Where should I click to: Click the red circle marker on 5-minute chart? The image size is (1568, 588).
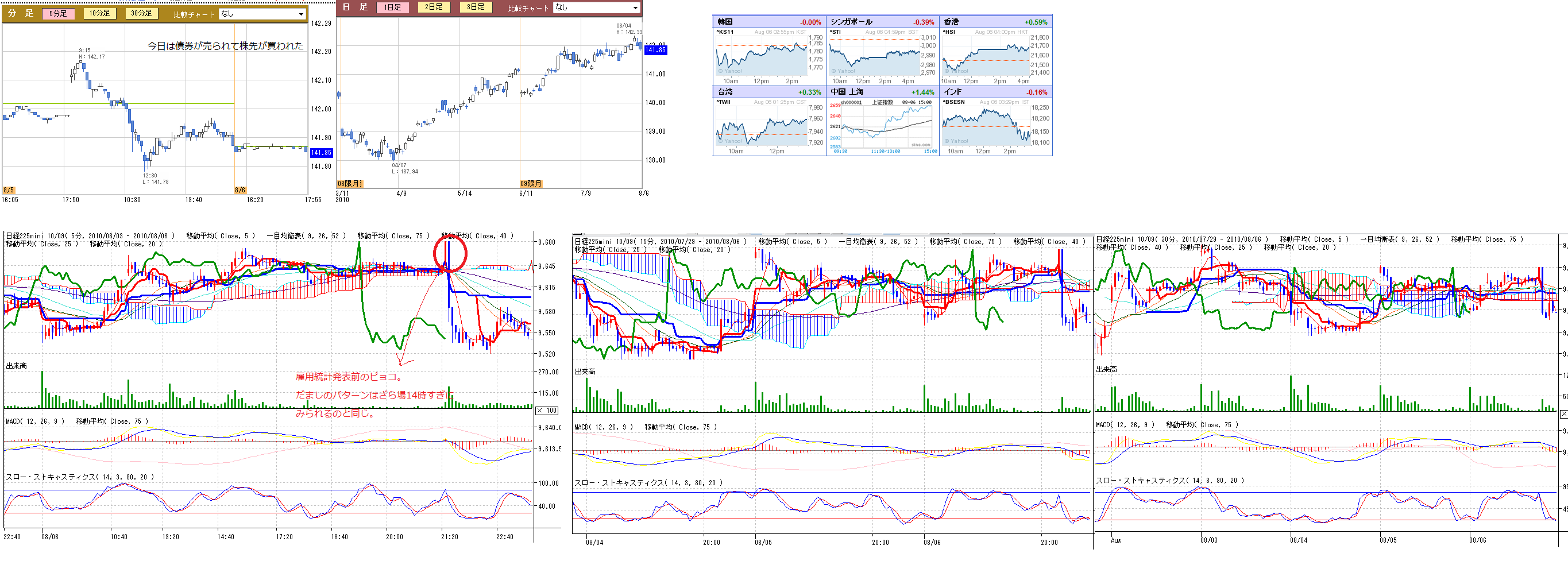pyautogui.click(x=450, y=253)
